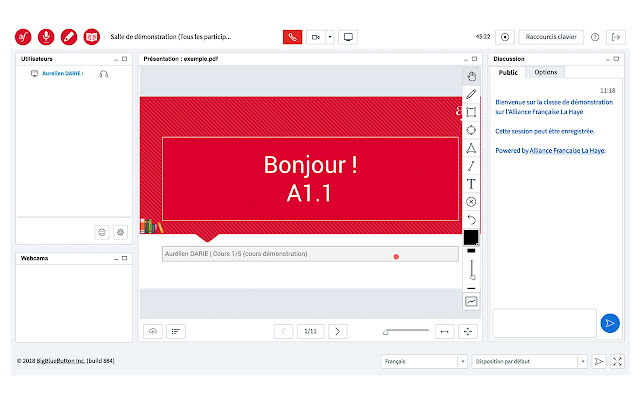
Task: Open Alliance Française La Haye link
Action: pos(567,151)
